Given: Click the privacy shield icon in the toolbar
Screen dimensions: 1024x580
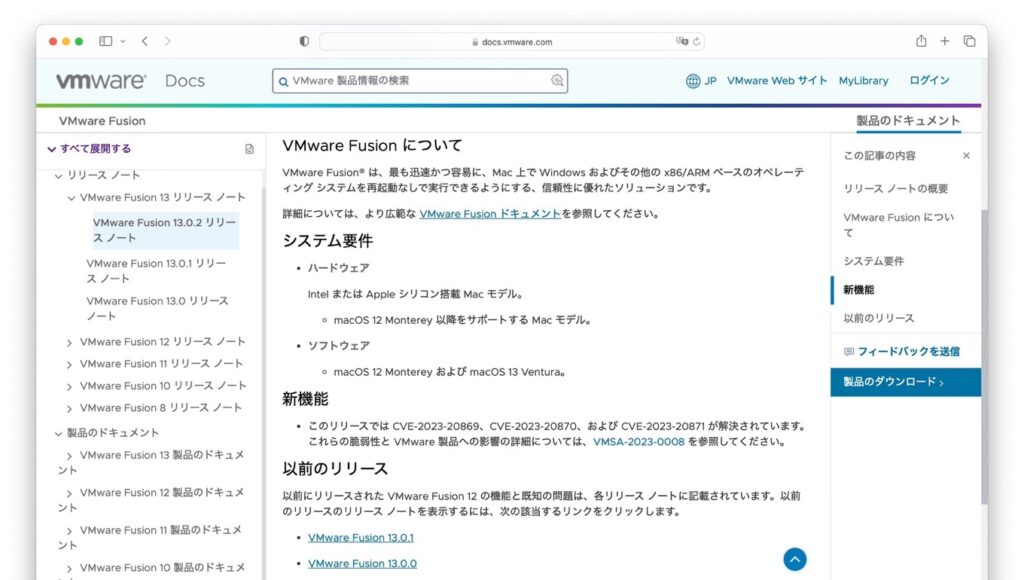Looking at the screenshot, I should point(303,41).
